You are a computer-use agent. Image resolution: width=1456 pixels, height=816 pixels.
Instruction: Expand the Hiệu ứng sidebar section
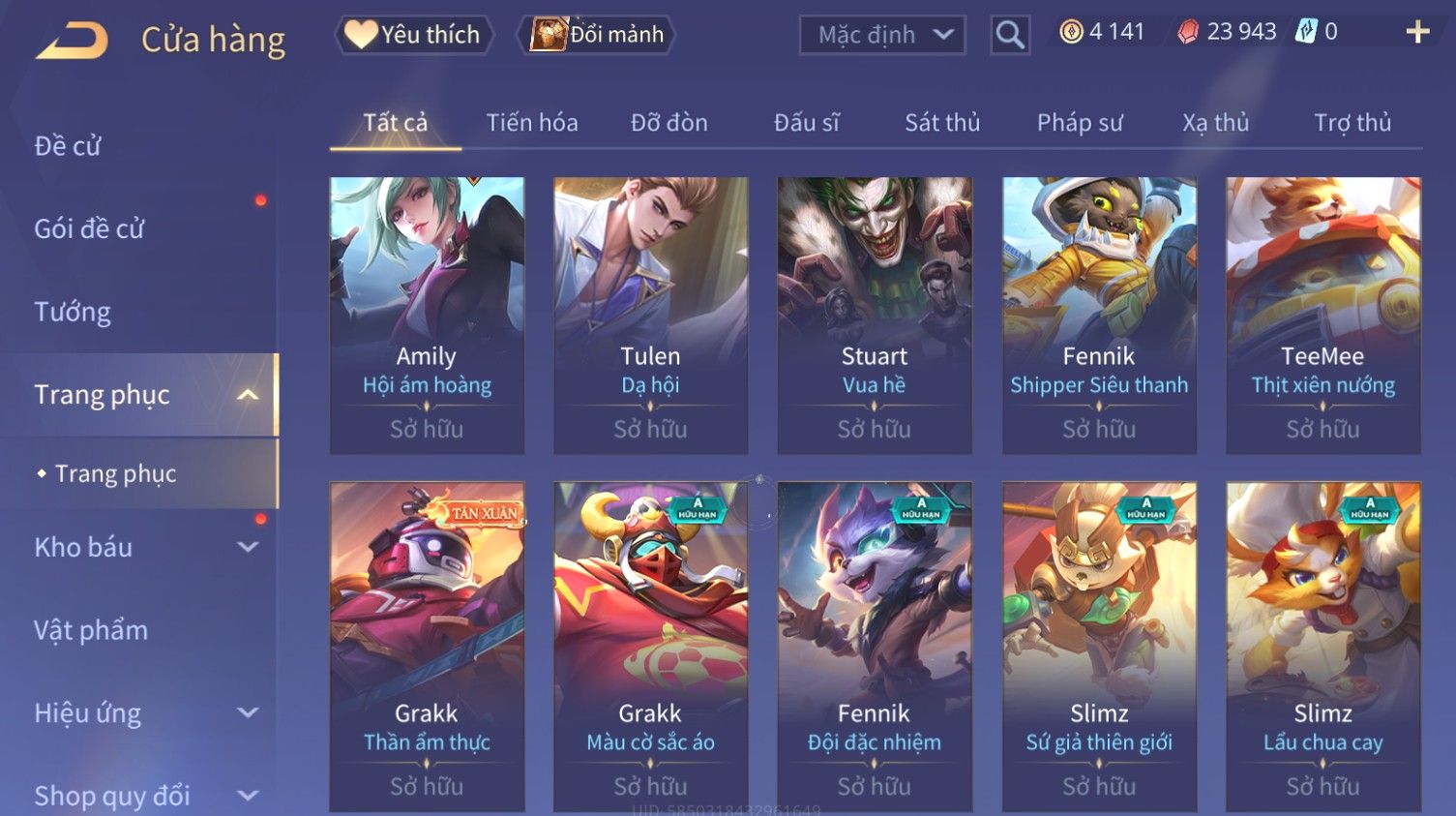click(x=248, y=713)
